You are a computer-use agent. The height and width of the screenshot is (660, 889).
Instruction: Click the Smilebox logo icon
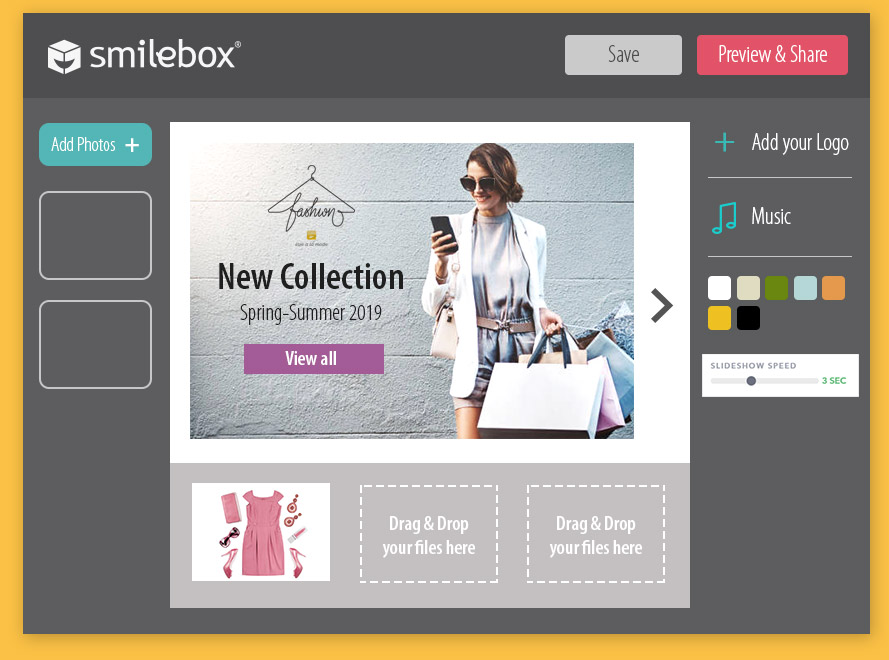tap(64, 56)
